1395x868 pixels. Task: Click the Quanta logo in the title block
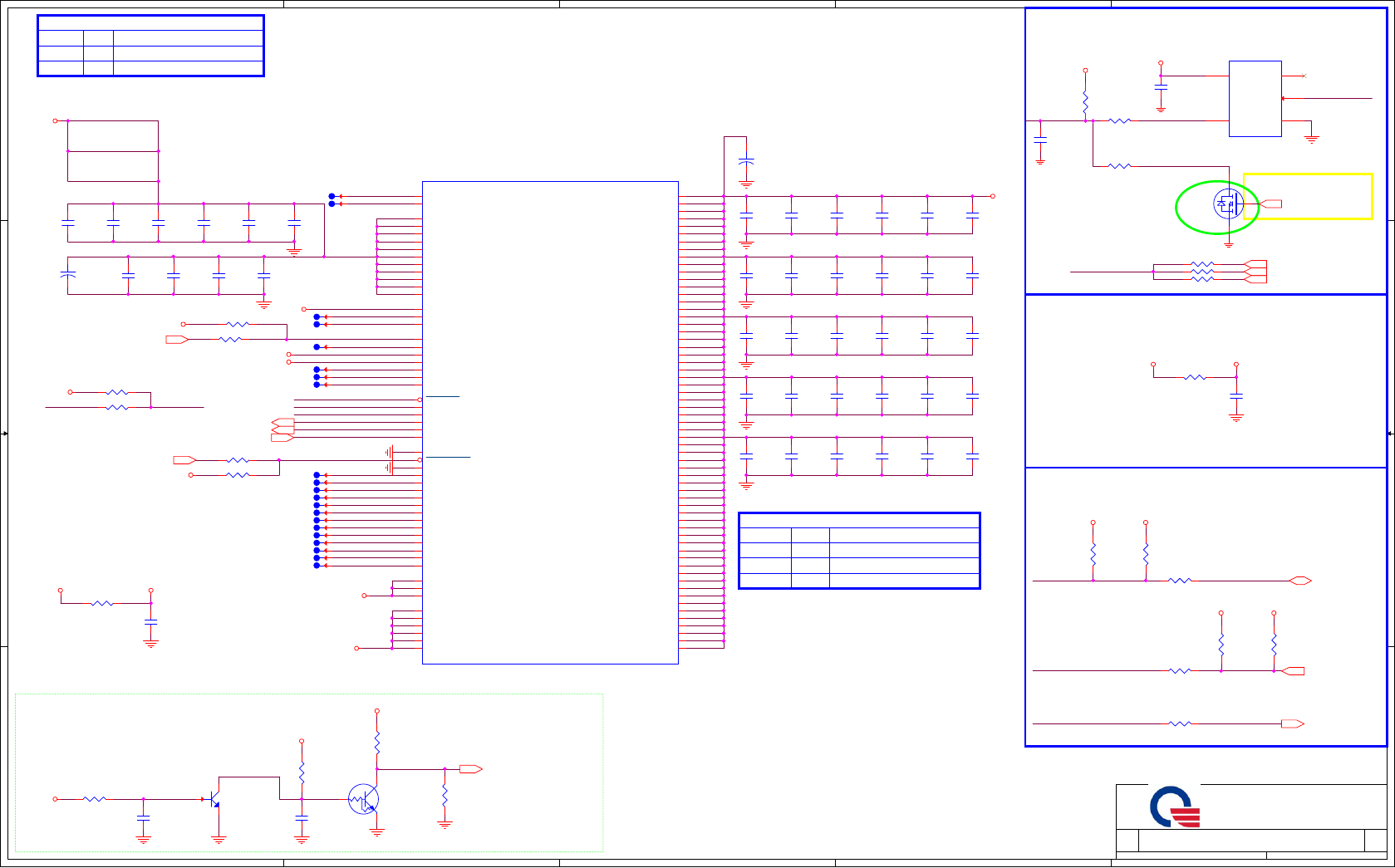tap(1175, 807)
